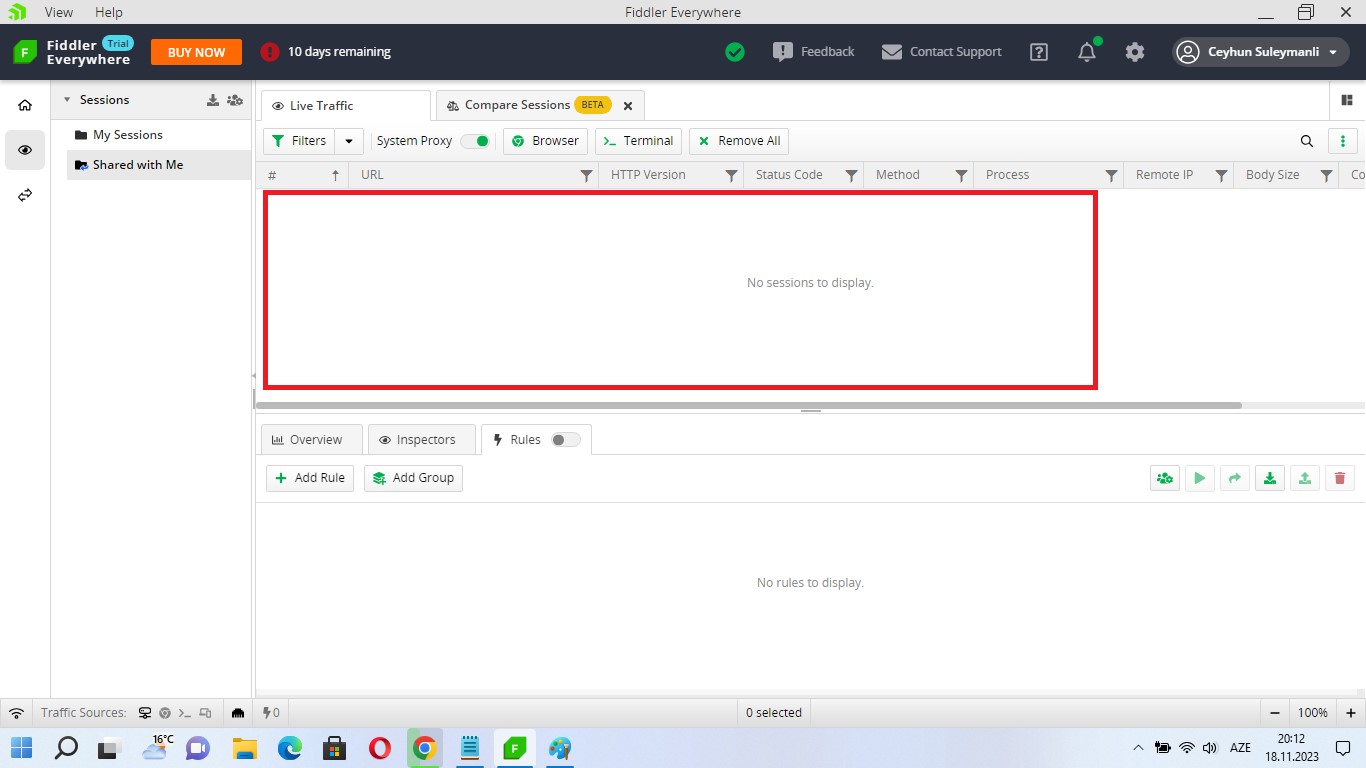Click the red delete rules trash icon
The height and width of the screenshot is (768, 1366).
tap(1340, 478)
